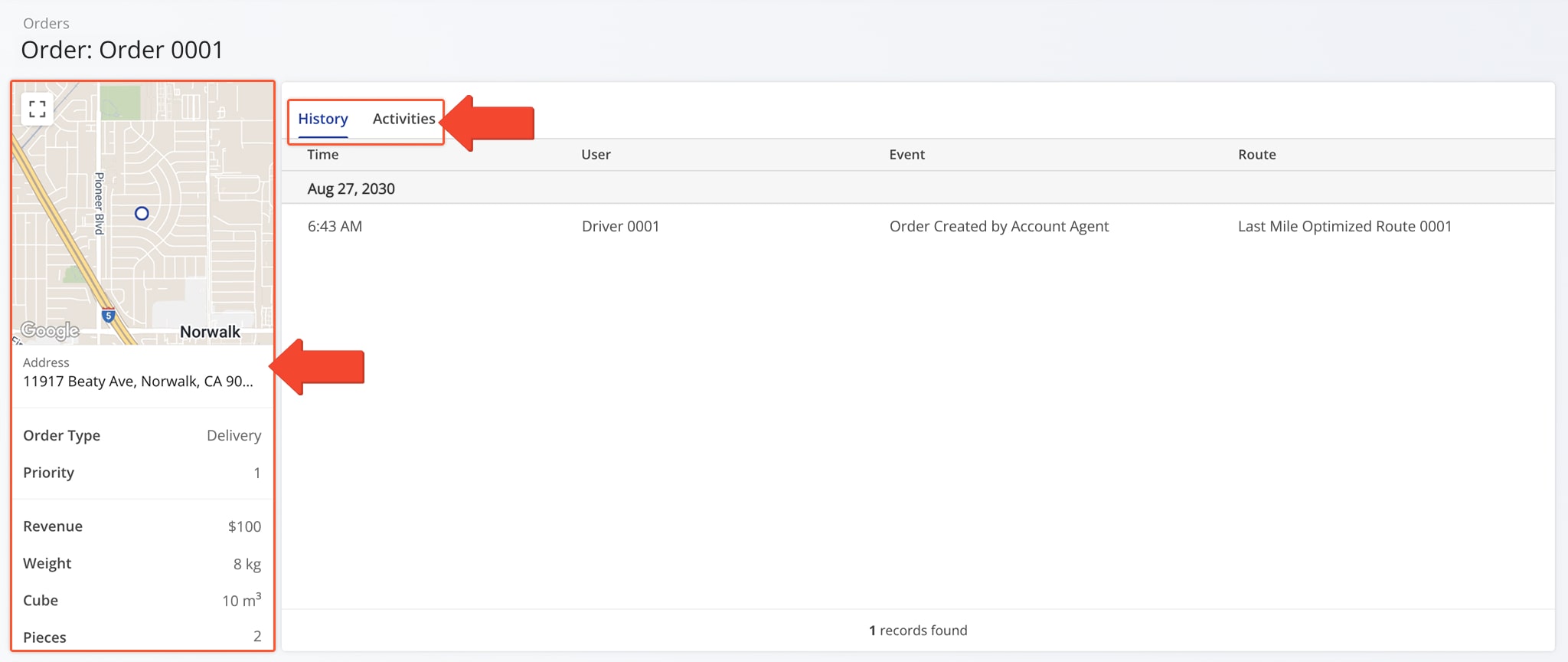Screen dimensions: 1568x662
Task: Select the Aug 27, 2030 date group row
Action: tap(918, 188)
